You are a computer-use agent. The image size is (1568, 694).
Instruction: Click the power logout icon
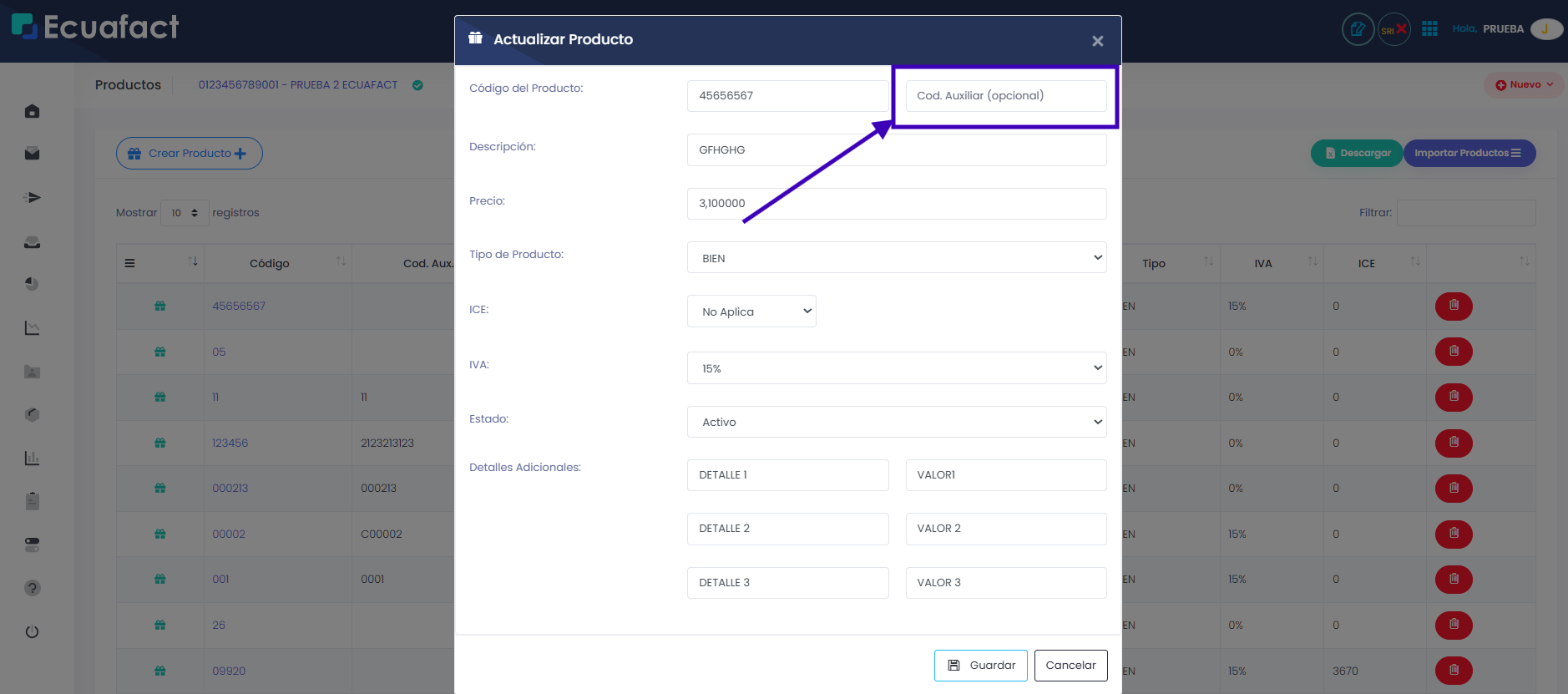point(32,631)
